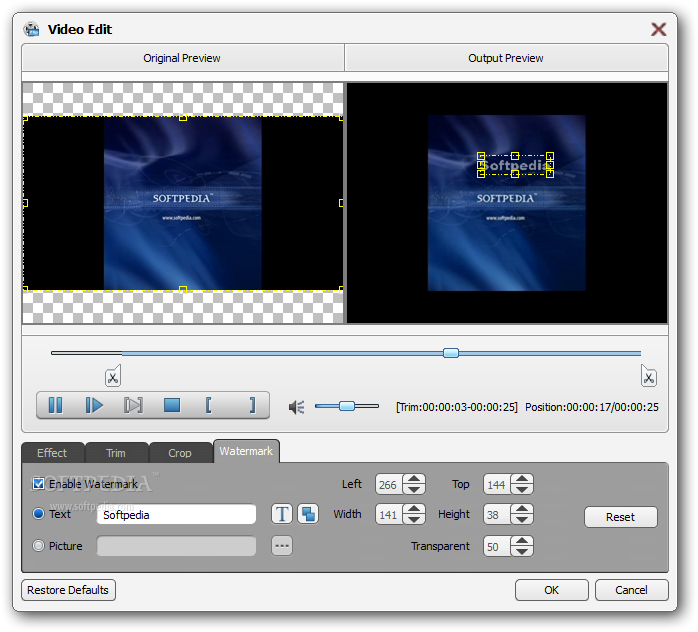Click the timeline position slider thumb
Screen dimensions: 698x632
[450, 353]
